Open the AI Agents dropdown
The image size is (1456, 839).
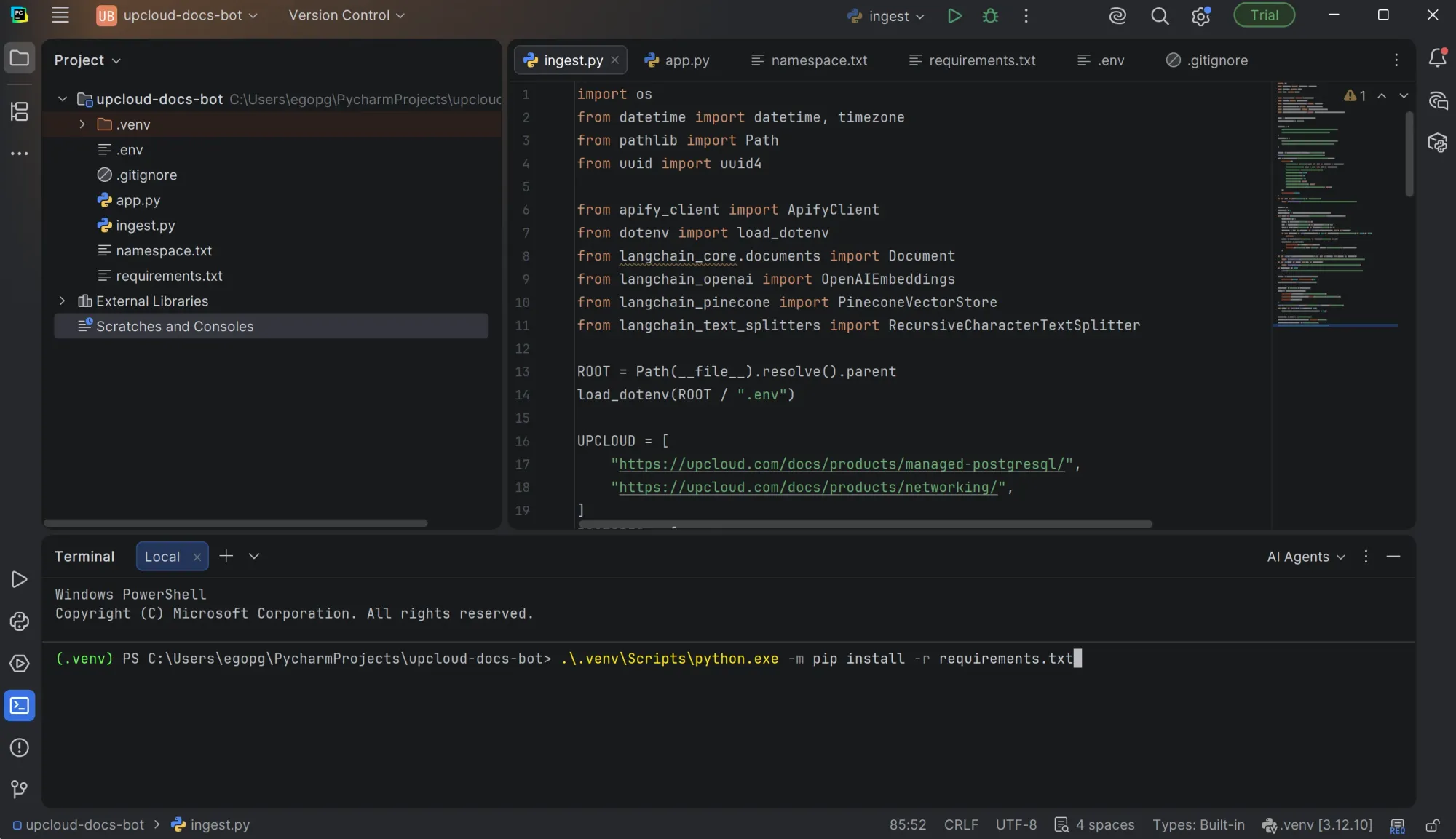click(1306, 557)
